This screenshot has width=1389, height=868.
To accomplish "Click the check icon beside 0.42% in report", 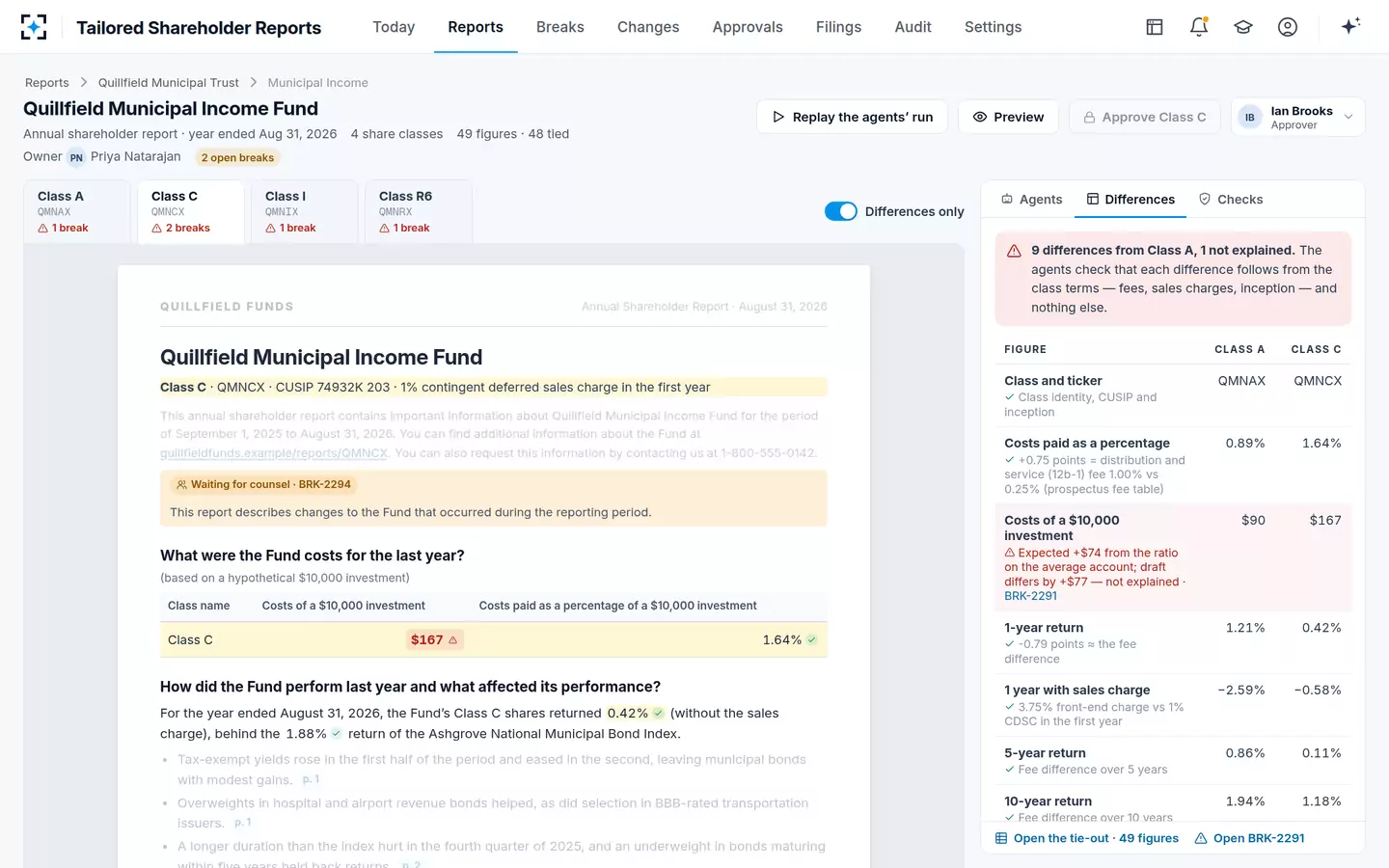I will pyautogui.click(x=658, y=714).
